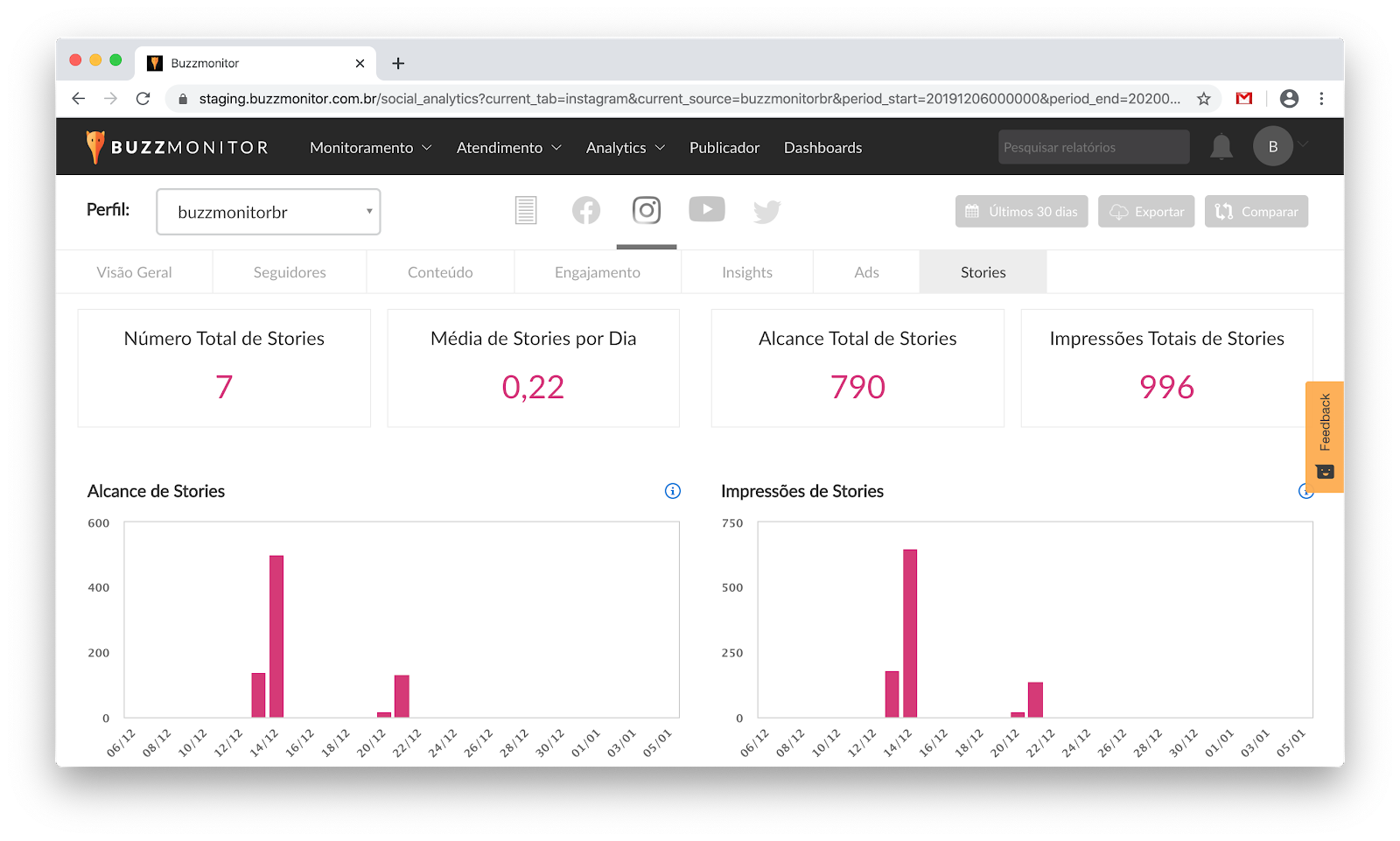The width and height of the screenshot is (1400, 841).
Task: Open Gmail extension icon in browser toolbar
Action: [1243, 99]
